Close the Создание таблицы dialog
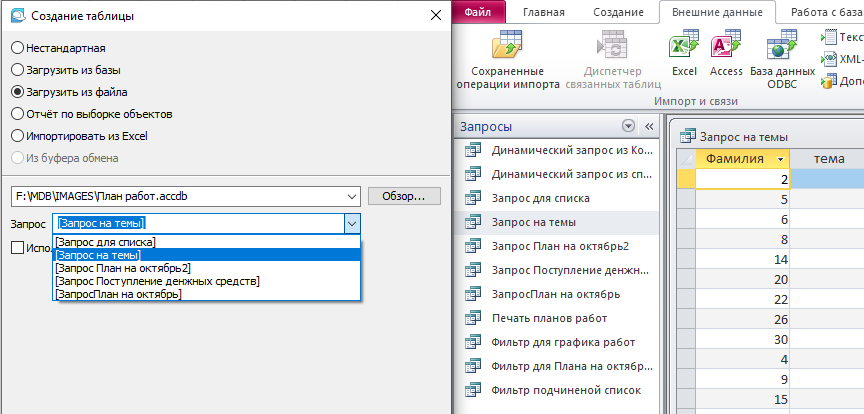The image size is (864, 414). [x=436, y=15]
